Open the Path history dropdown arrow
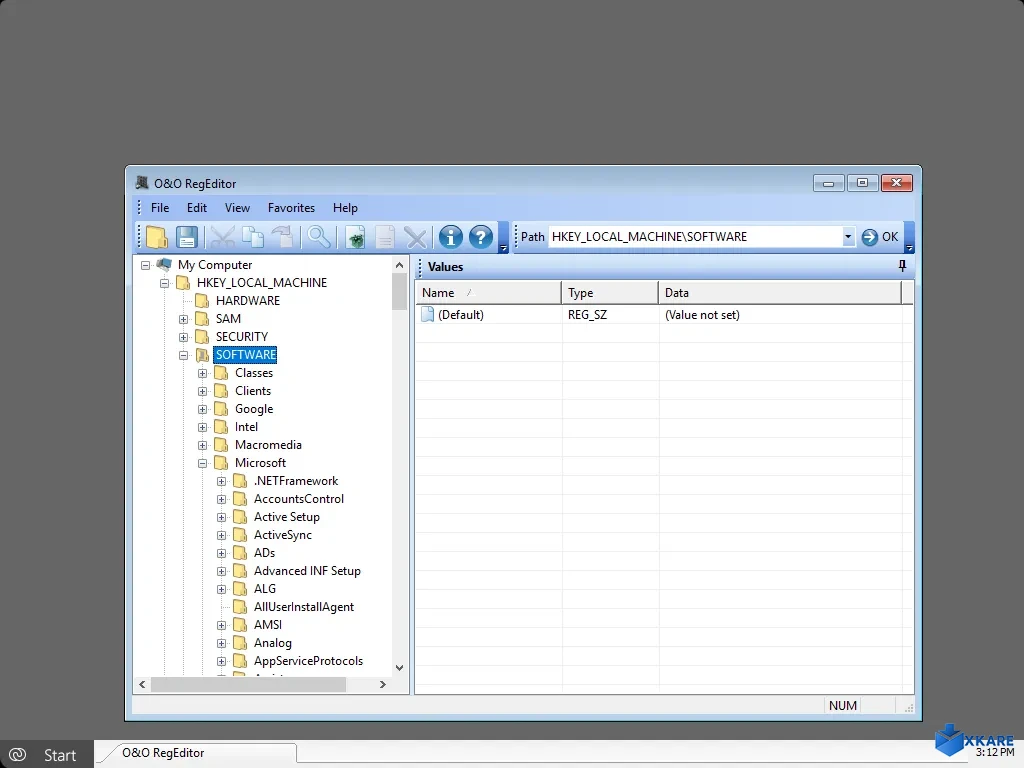Image resolution: width=1024 pixels, height=768 pixels. pos(848,236)
